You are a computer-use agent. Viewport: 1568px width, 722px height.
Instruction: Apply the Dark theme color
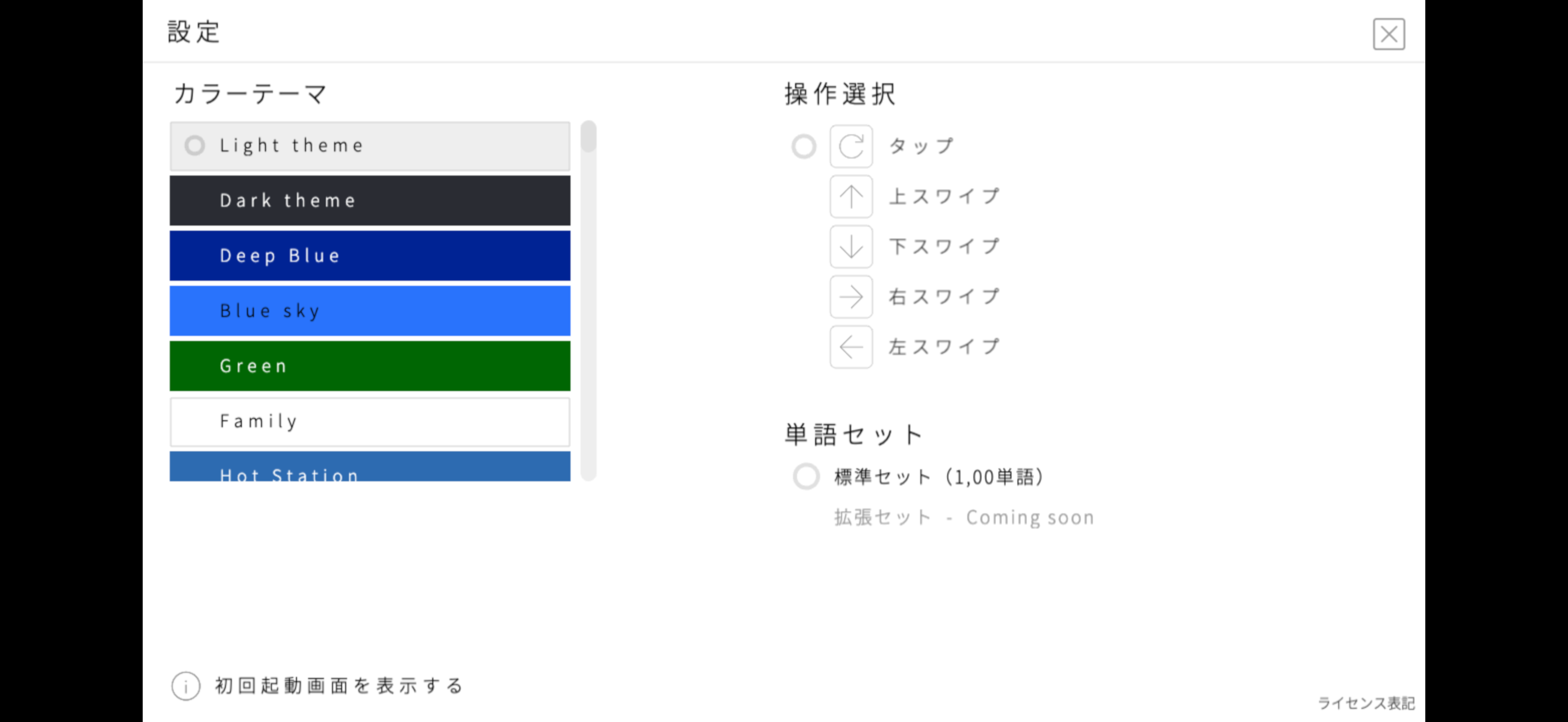(x=370, y=201)
